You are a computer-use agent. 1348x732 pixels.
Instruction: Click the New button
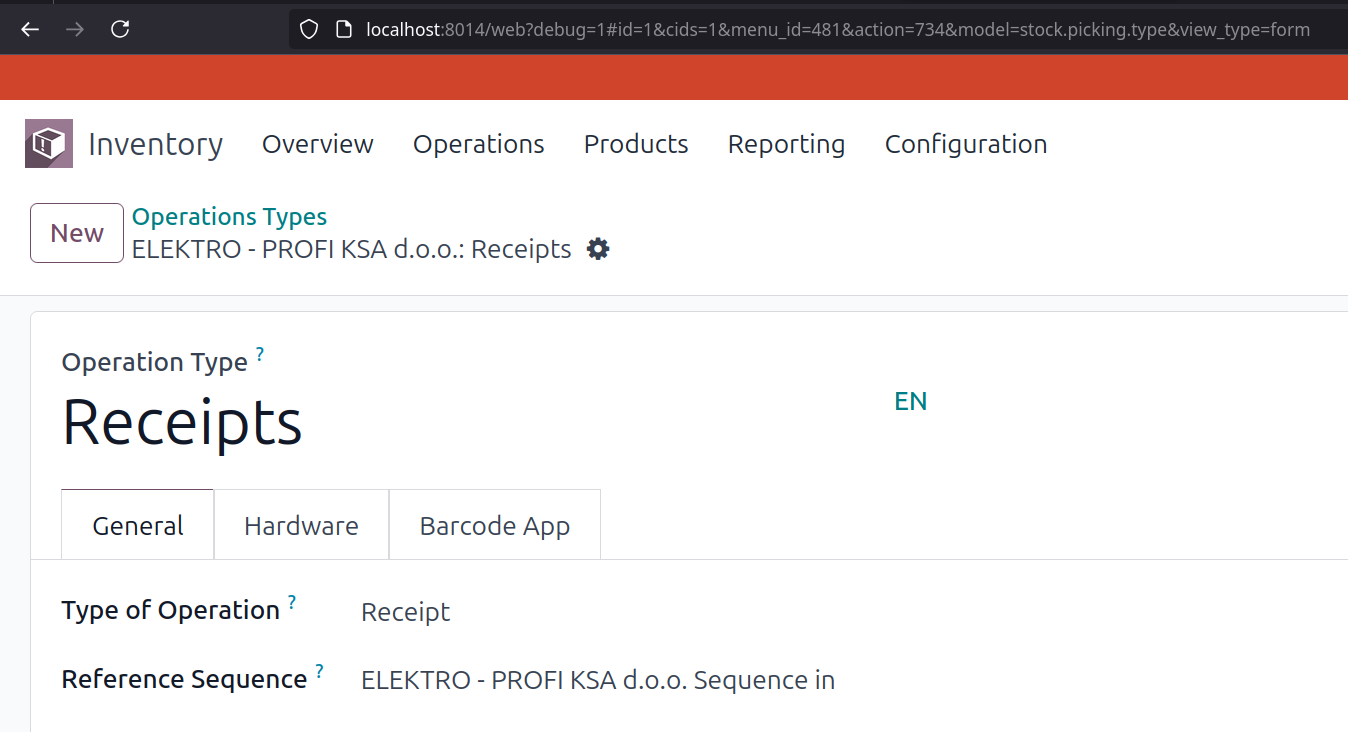77,233
